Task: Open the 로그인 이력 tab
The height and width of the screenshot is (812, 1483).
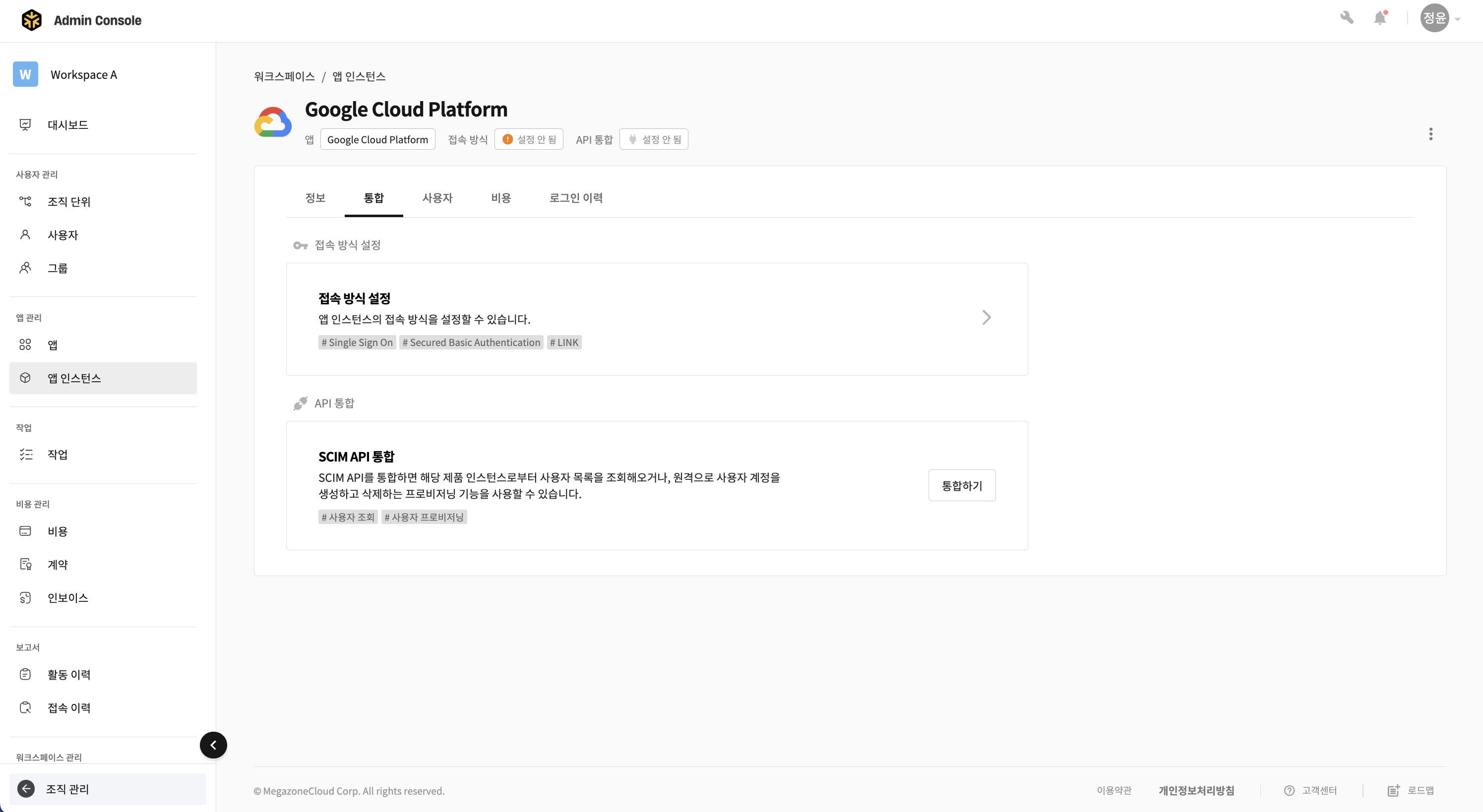Action: click(576, 198)
